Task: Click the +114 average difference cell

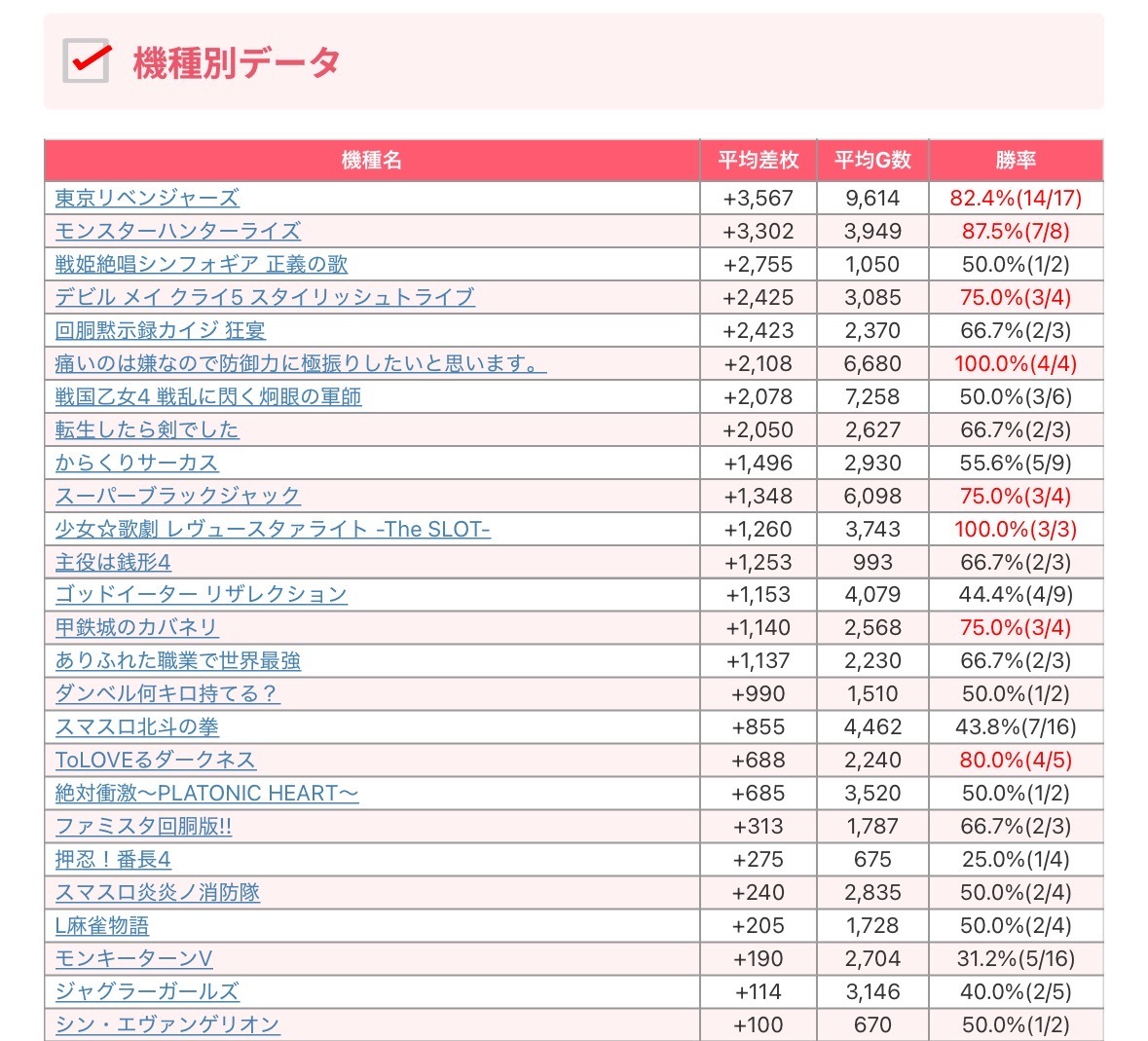Action: click(x=759, y=991)
